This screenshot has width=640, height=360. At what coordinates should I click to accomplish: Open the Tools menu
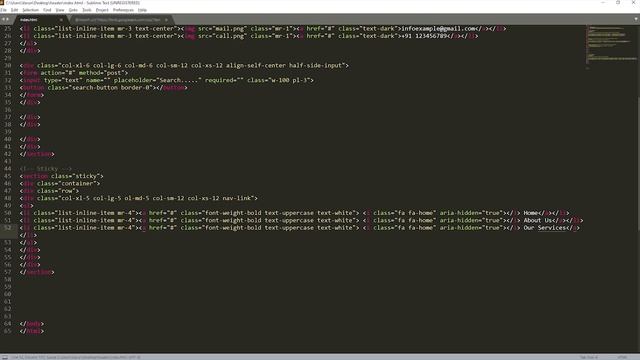click(x=87, y=10)
